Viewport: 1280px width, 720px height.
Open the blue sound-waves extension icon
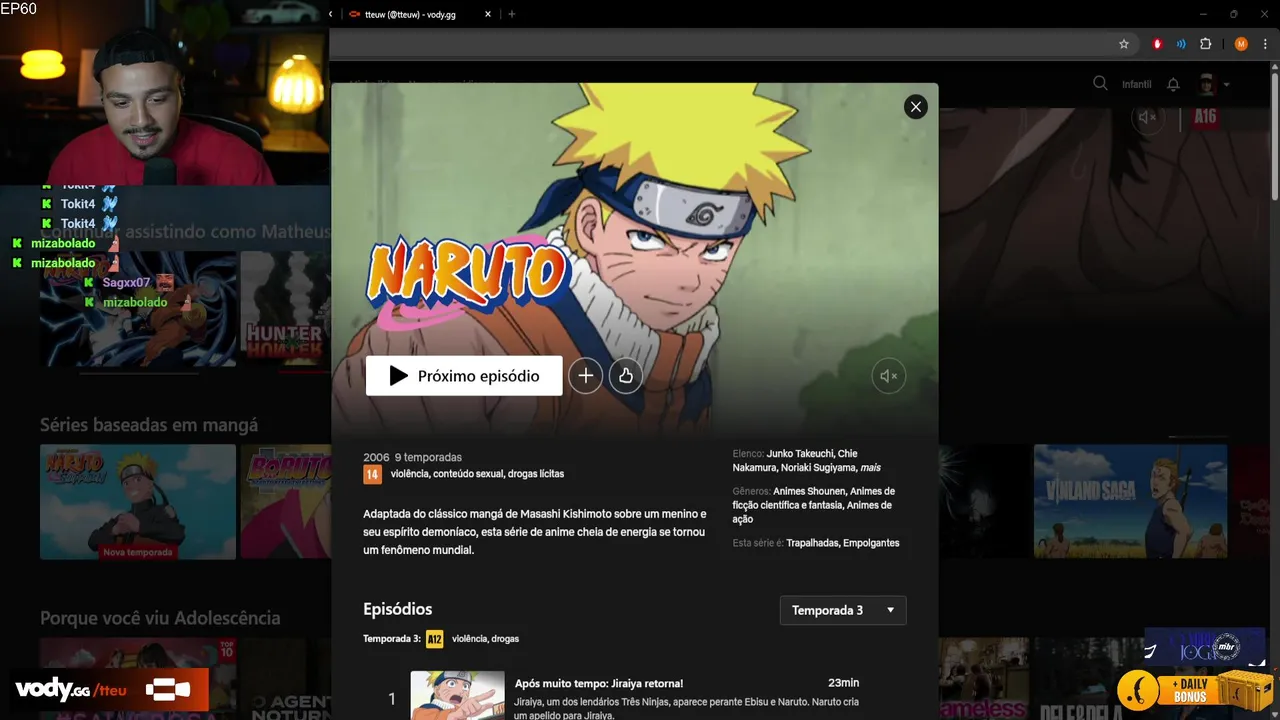click(1181, 44)
